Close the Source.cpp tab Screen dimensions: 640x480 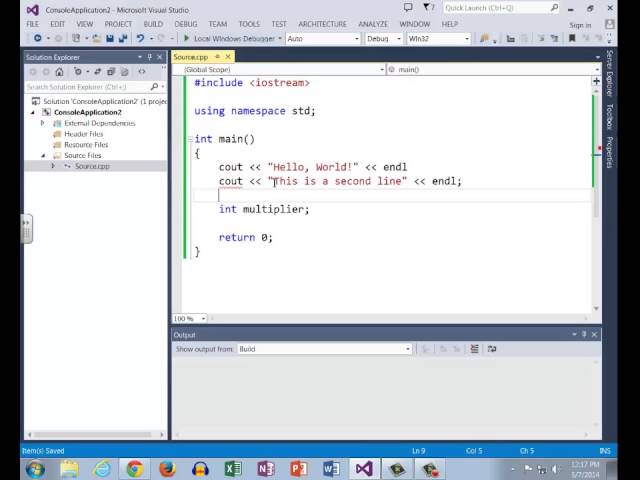tap(228, 57)
